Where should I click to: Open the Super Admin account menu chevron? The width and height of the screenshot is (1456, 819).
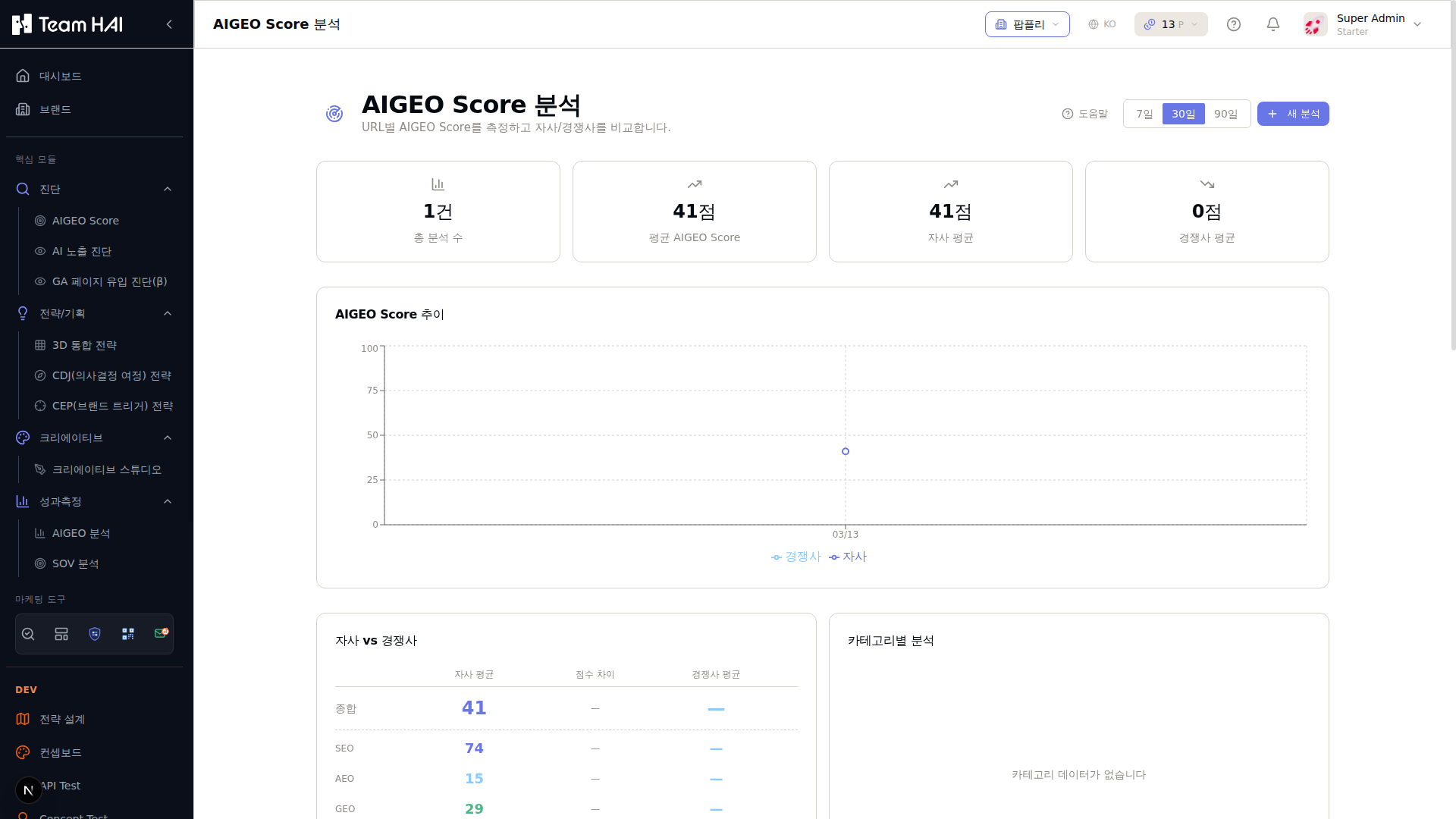pos(1417,24)
